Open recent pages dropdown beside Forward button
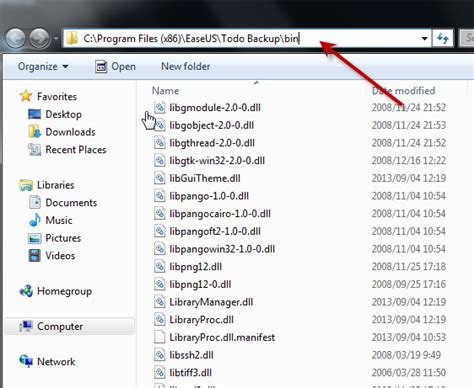This screenshot has height=388, width=474. coord(56,39)
